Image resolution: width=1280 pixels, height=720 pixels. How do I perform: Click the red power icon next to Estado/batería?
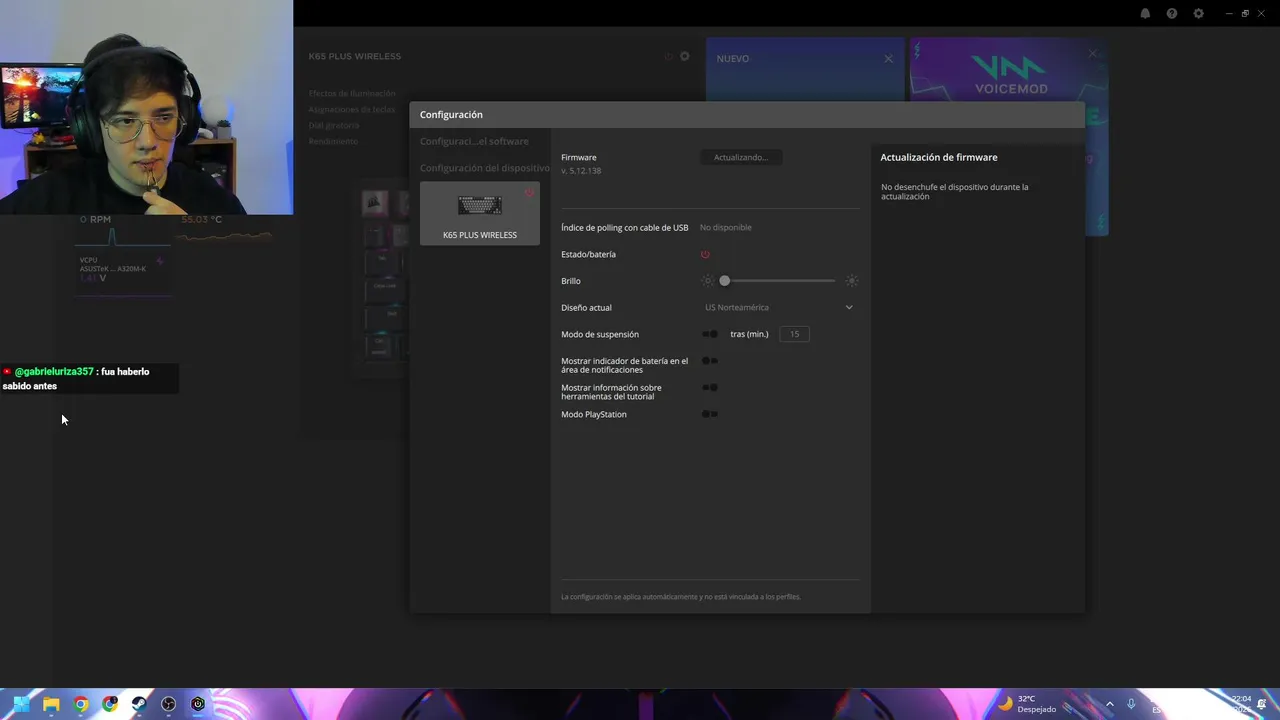click(x=705, y=255)
